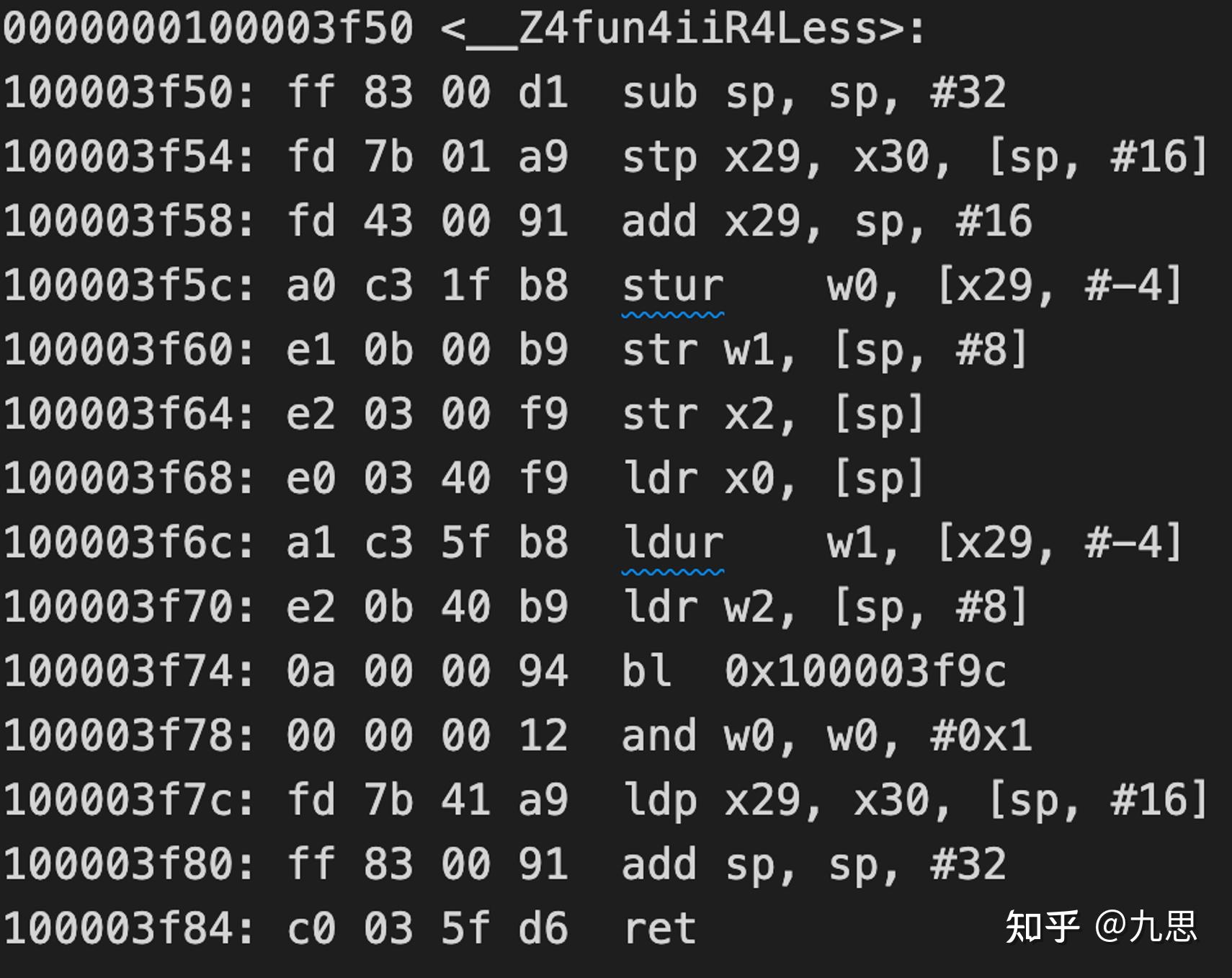Click the bl instruction mnemonic
1232x978 pixels.
point(646,671)
